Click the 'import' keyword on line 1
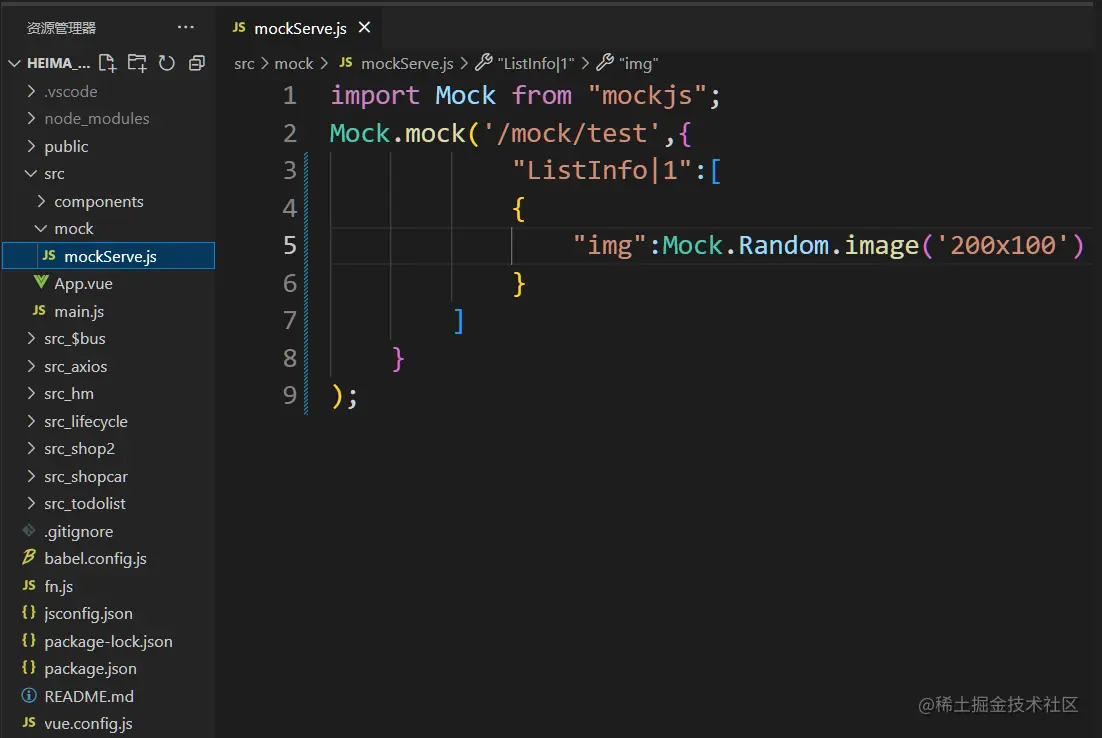 pyautogui.click(x=375, y=96)
